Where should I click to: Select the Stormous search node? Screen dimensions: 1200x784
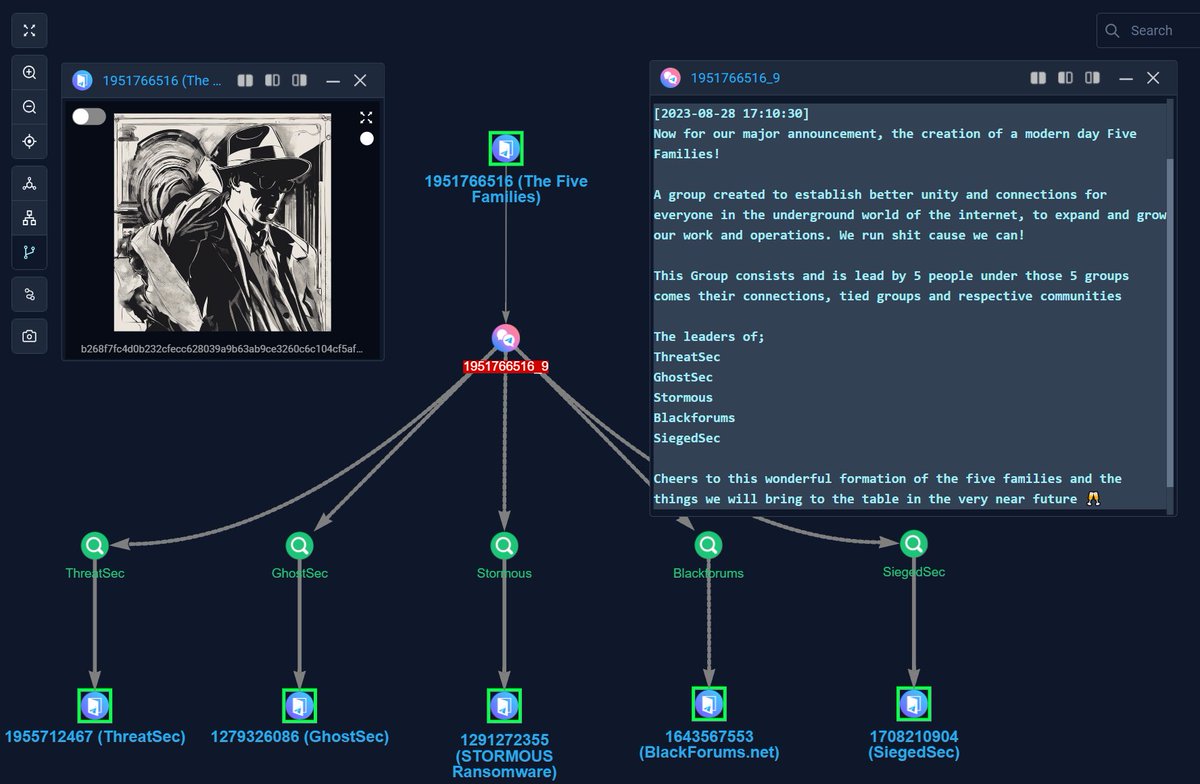tap(504, 546)
